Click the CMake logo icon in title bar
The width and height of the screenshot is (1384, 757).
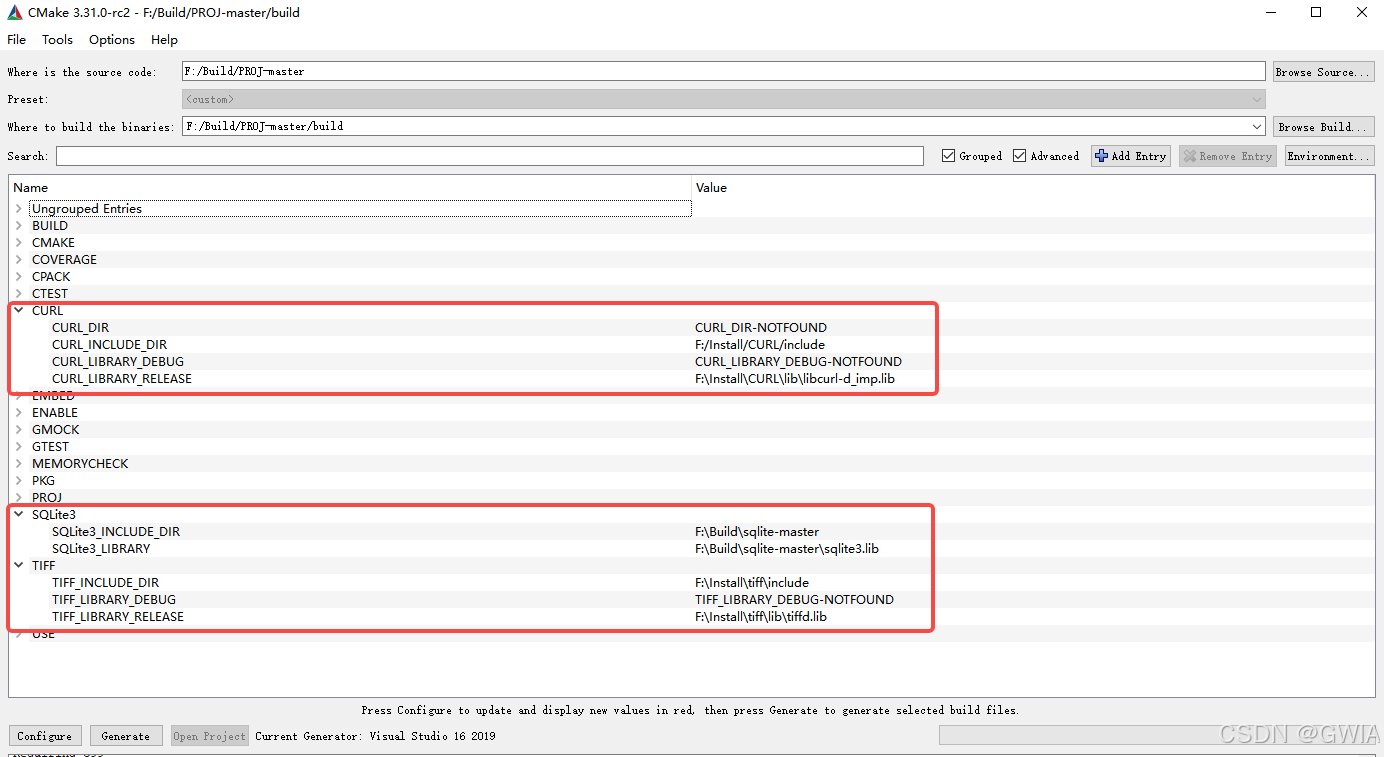pyautogui.click(x=14, y=13)
